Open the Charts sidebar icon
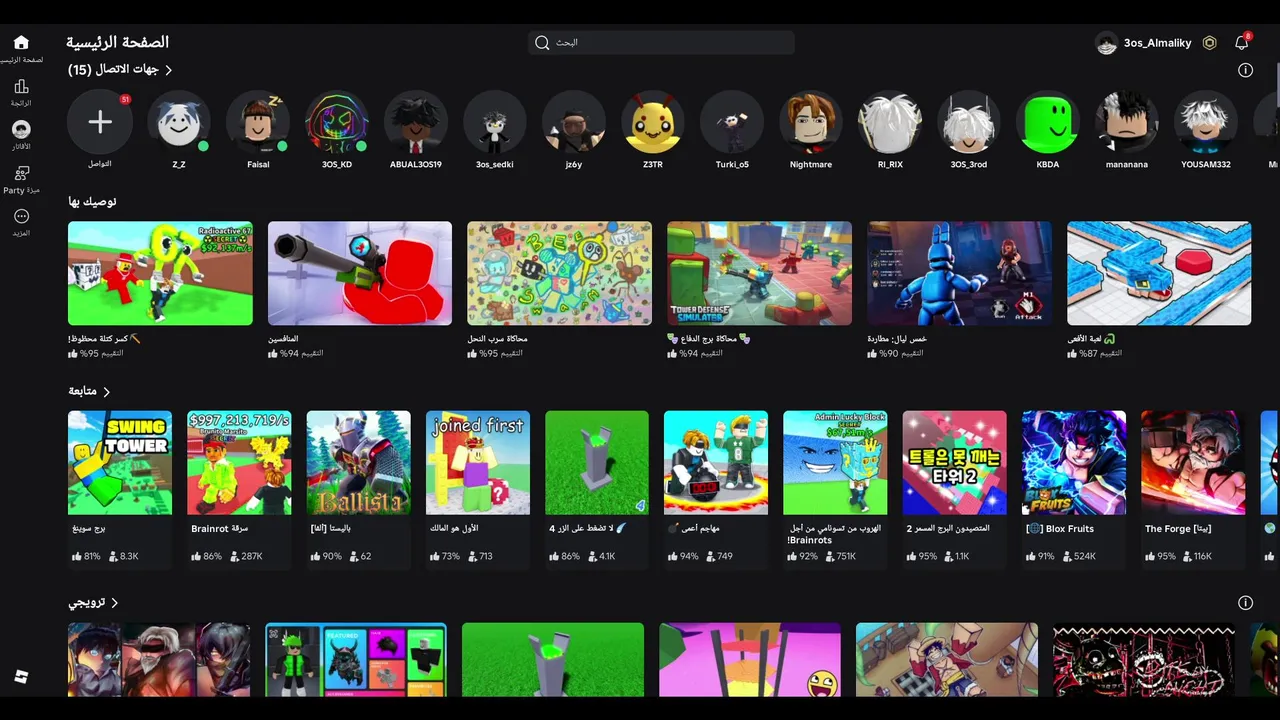The image size is (1280, 720). 21,87
